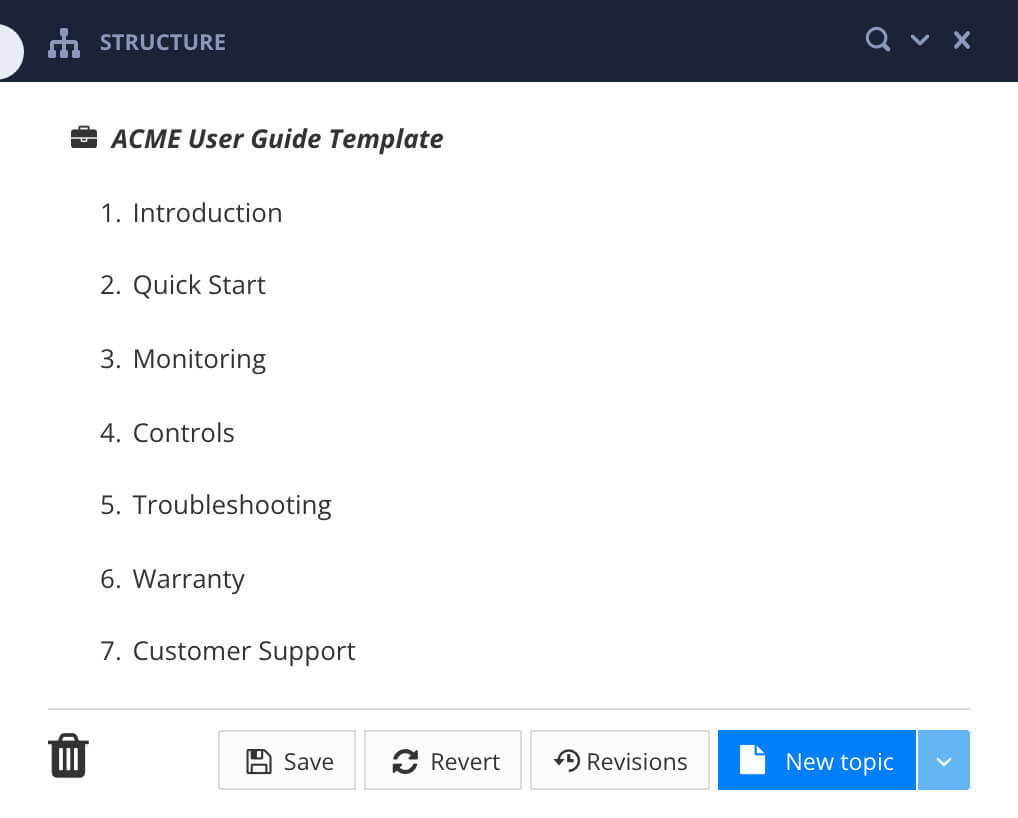Click the ACME User Guide Template title
Image resolution: width=1018 pixels, height=818 pixels.
tap(277, 139)
